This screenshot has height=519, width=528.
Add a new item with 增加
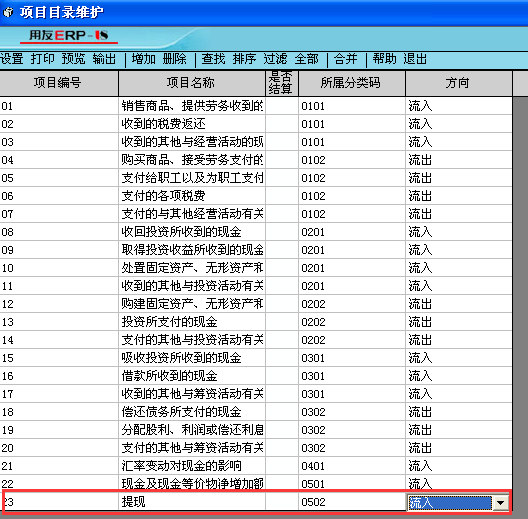(x=144, y=59)
